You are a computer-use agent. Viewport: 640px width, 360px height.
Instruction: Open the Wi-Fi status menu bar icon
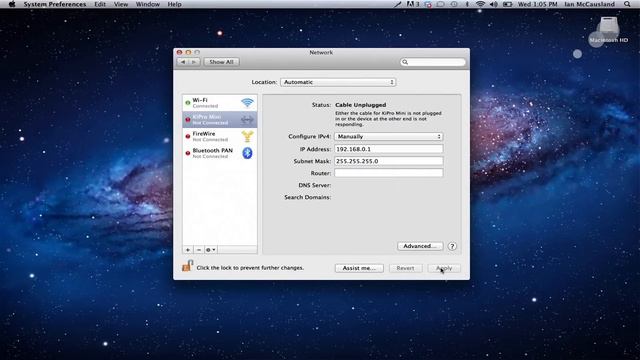[480, 4]
